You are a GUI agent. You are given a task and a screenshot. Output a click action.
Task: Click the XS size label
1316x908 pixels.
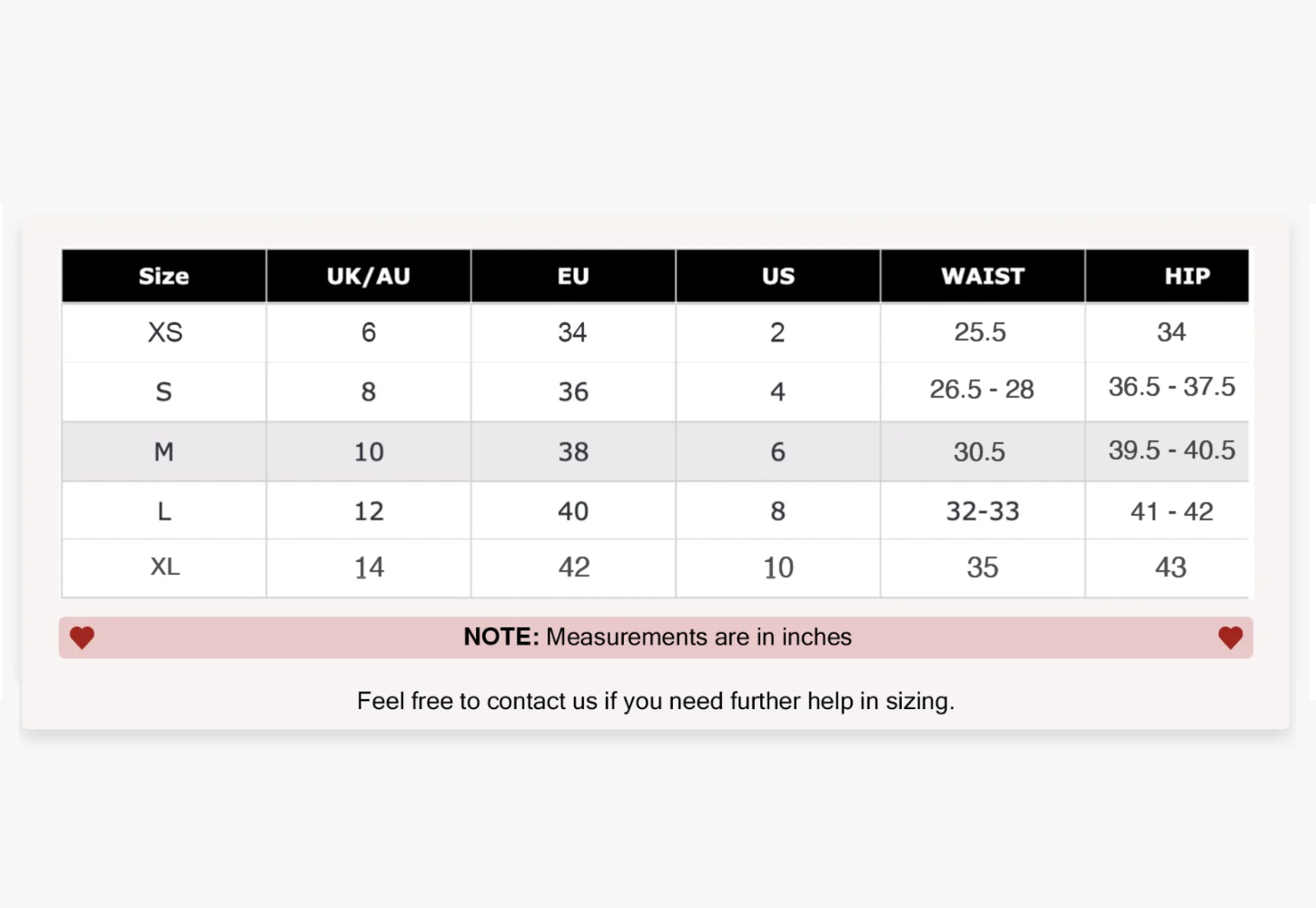pyautogui.click(x=164, y=332)
